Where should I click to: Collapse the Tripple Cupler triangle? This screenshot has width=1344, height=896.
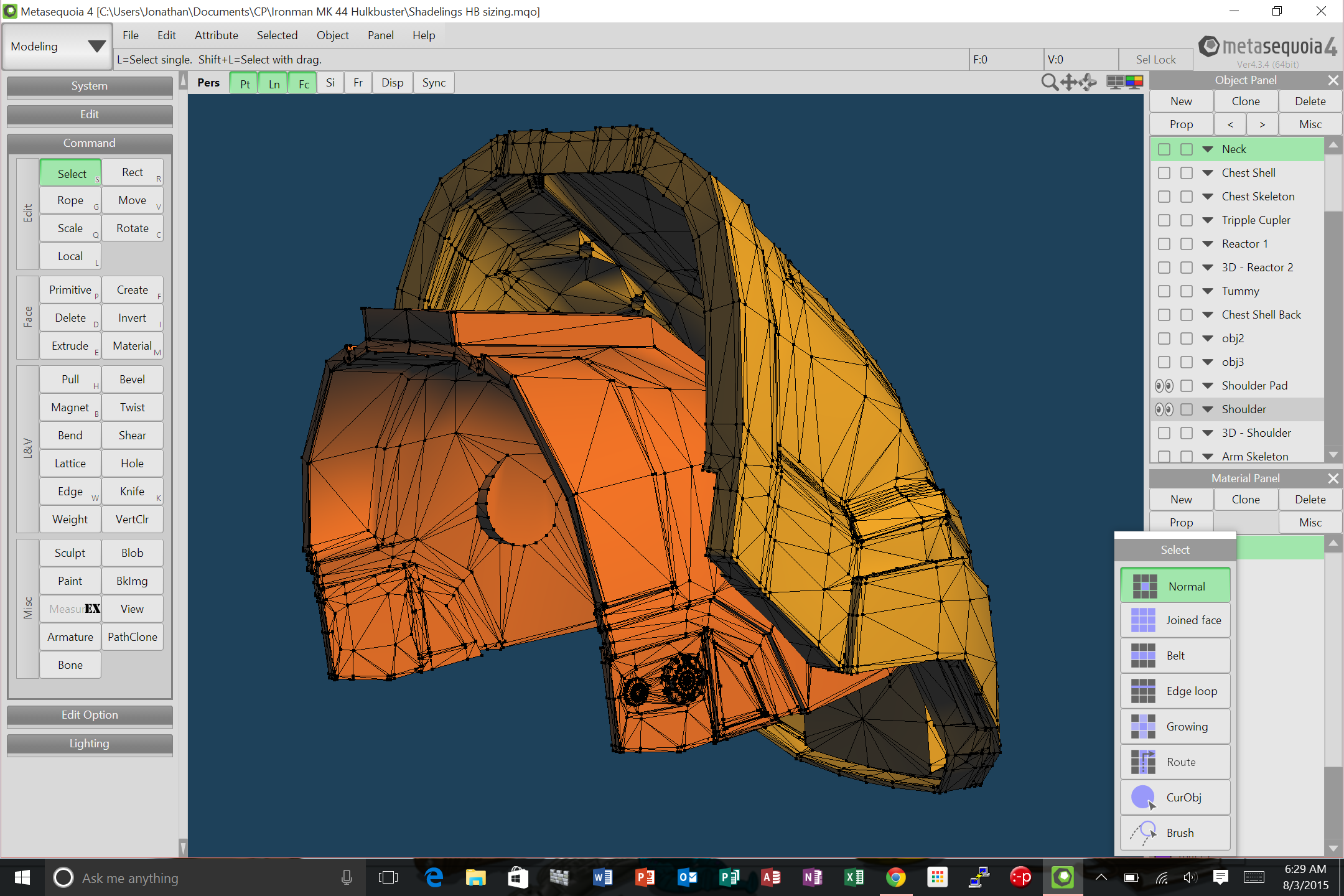[1208, 220]
